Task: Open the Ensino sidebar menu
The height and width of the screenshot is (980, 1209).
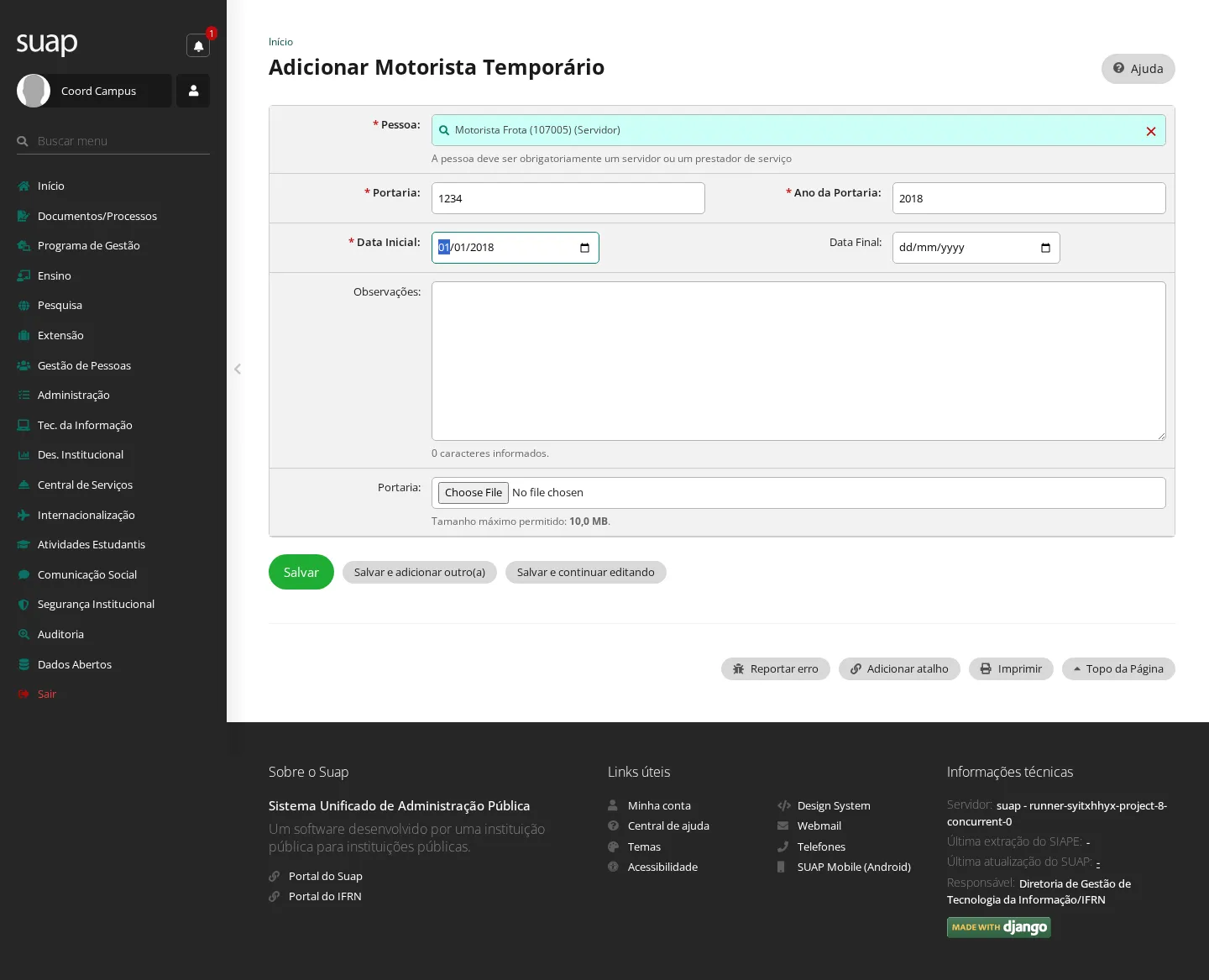Action: tap(54, 275)
